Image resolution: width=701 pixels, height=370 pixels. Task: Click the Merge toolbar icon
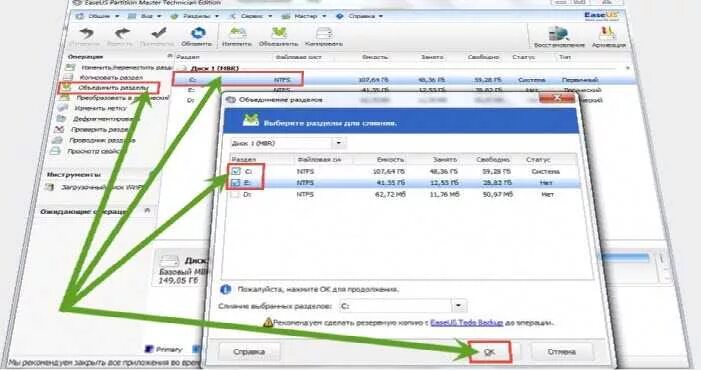point(279,33)
